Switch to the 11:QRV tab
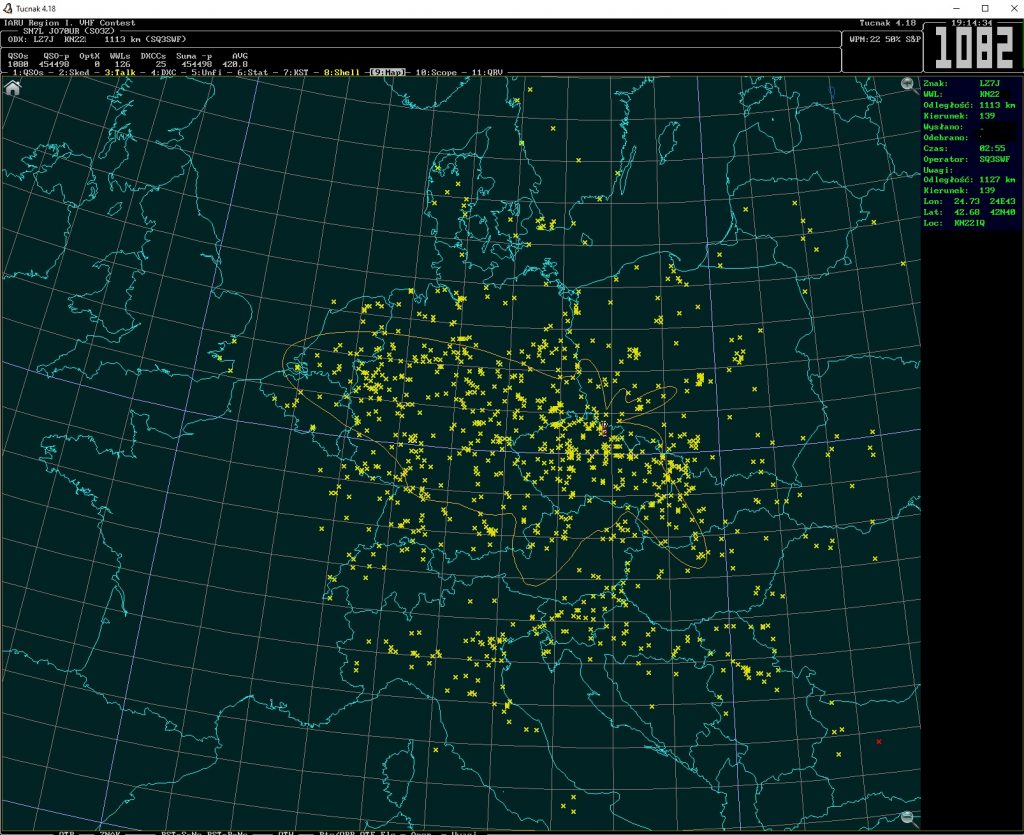 488,72
